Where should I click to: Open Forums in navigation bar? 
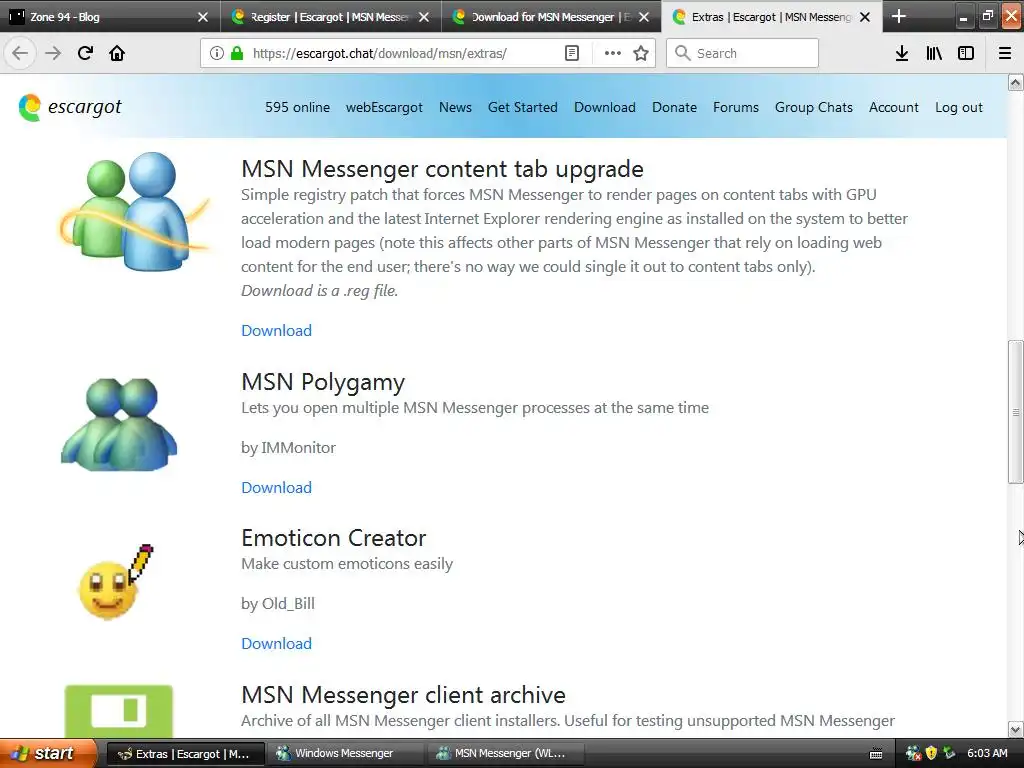736,107
